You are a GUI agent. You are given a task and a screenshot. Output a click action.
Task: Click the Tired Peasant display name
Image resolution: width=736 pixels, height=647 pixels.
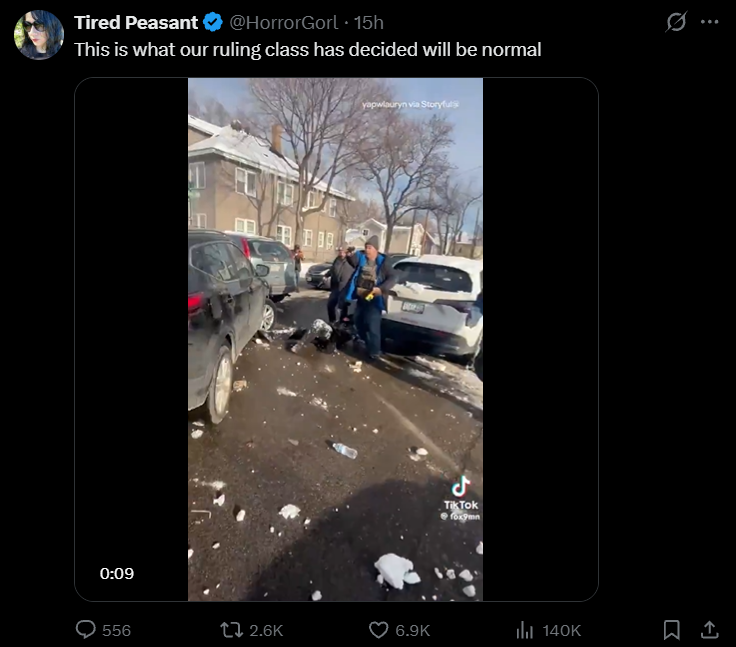(x=136, y=23)
